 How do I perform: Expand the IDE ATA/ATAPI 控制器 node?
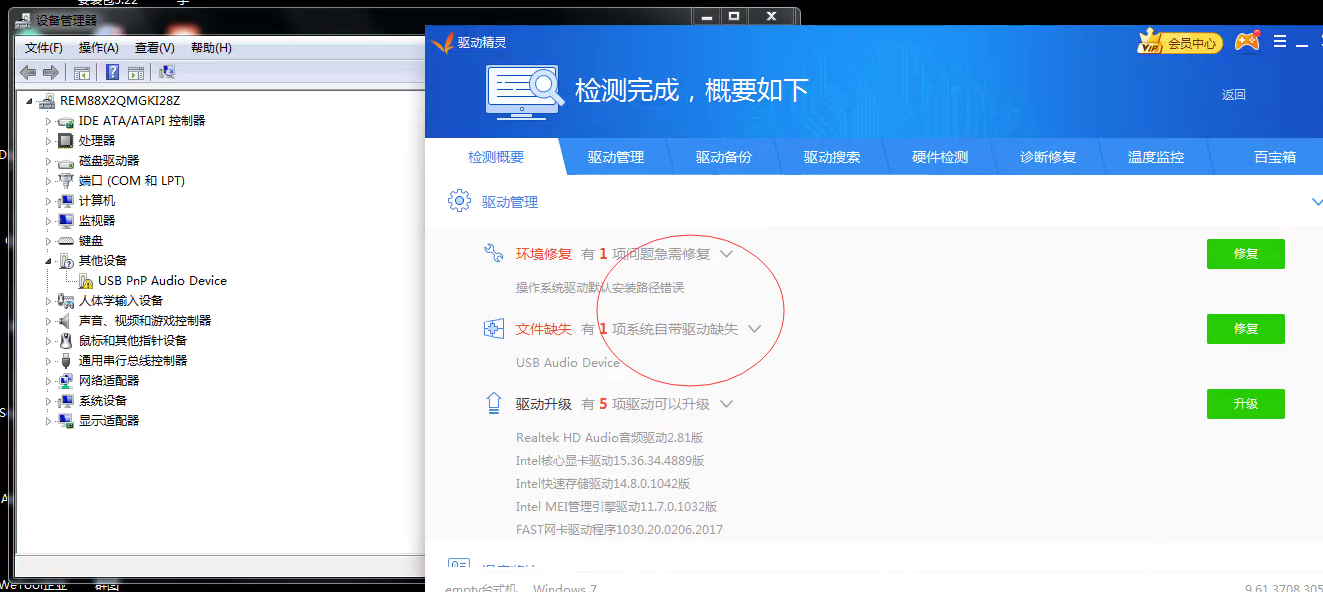click(x=48, y=120)
